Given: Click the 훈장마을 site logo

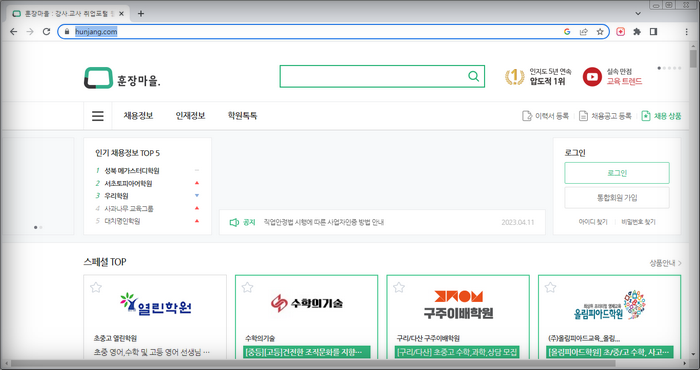Looking at the screenshot, I should click(x=122, y=79).
